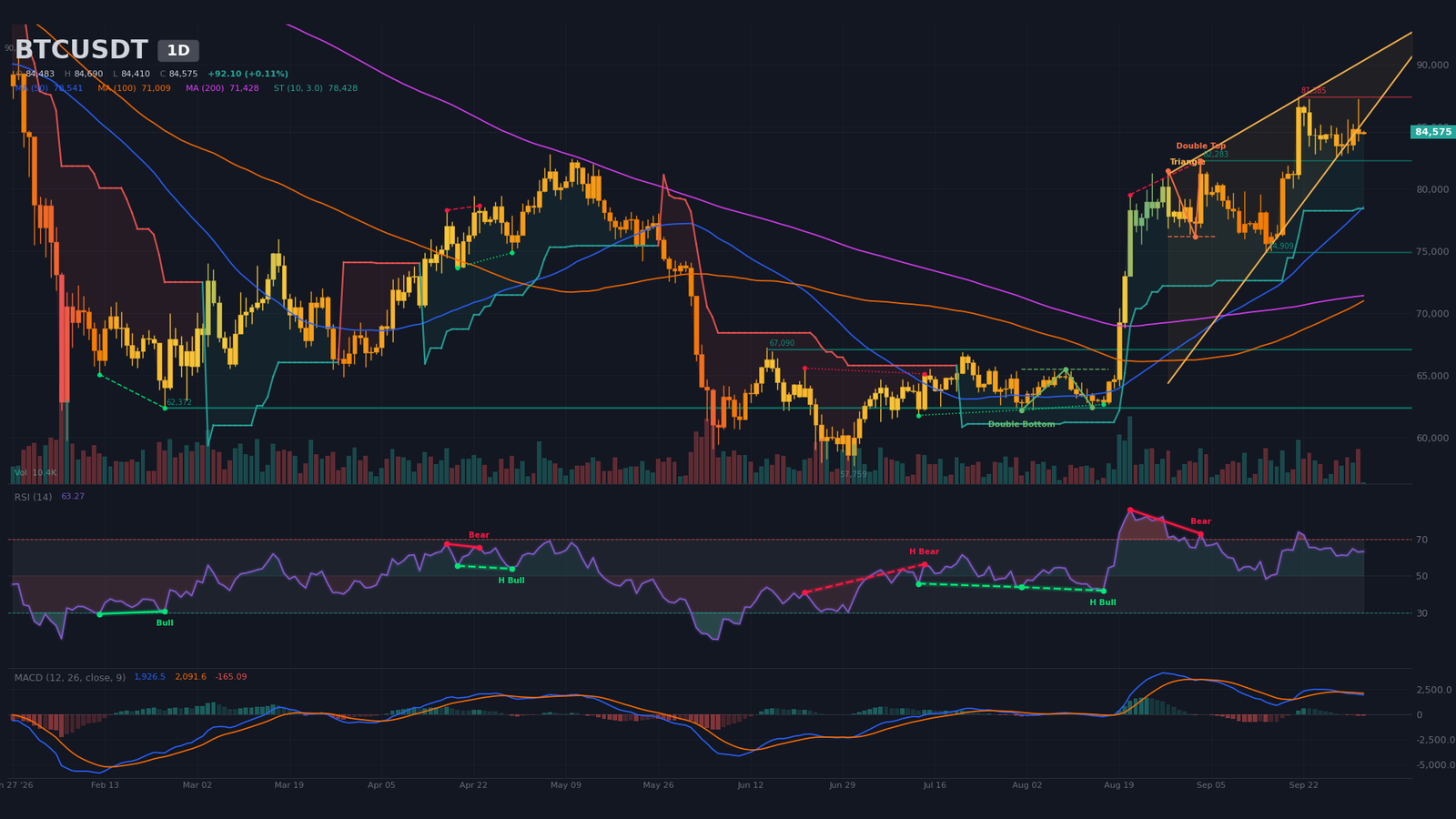This screenshot has width=1456, height=819.
Task: Click the Bull divergence label on RSI
Action: 165,622
